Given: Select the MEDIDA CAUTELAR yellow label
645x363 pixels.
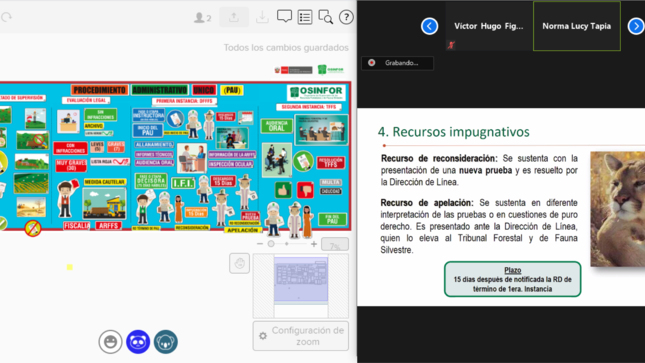Looking at the screenshot, I should point(104,182).
